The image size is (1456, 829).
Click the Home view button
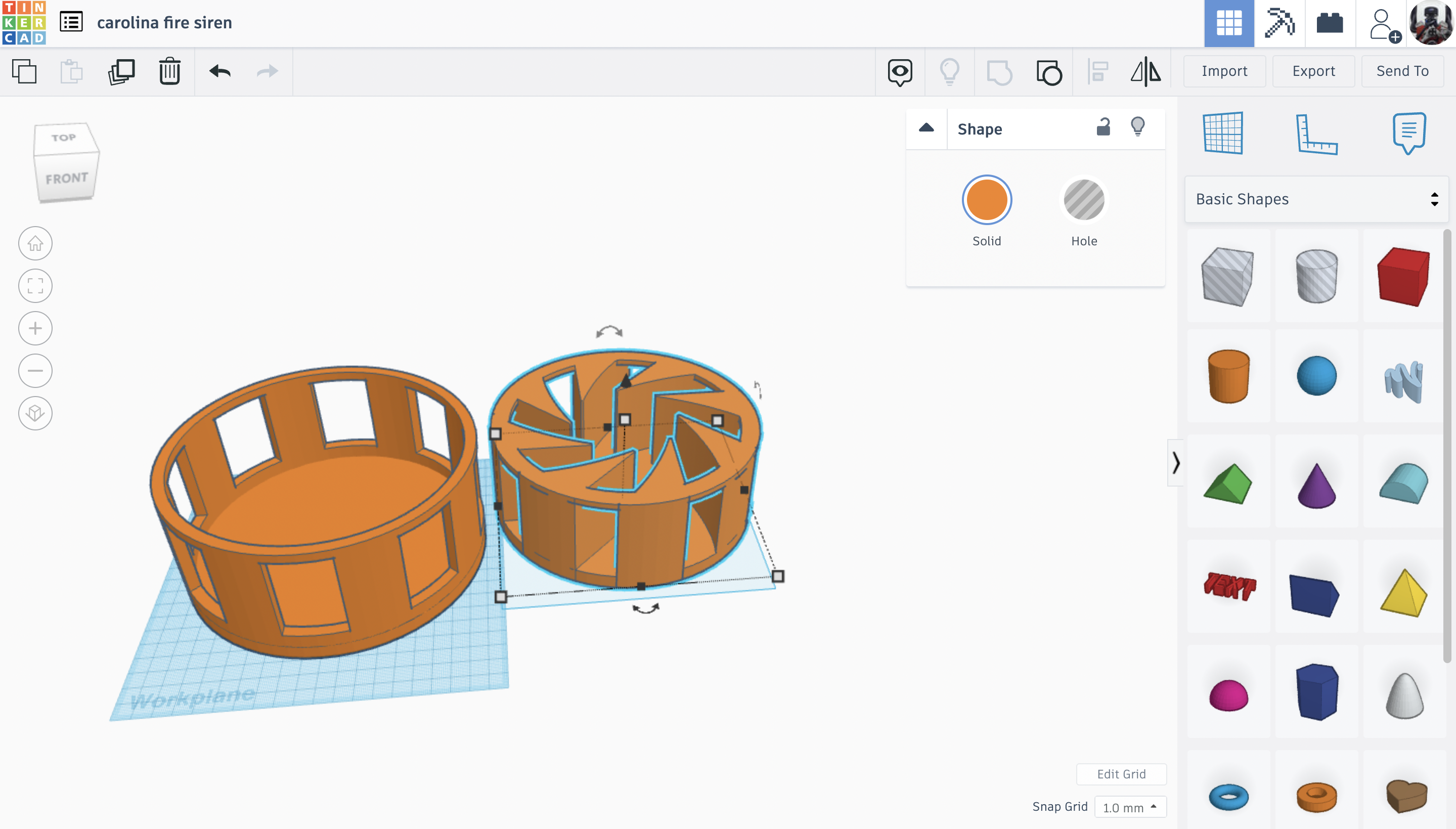click(x=35, y=244)
